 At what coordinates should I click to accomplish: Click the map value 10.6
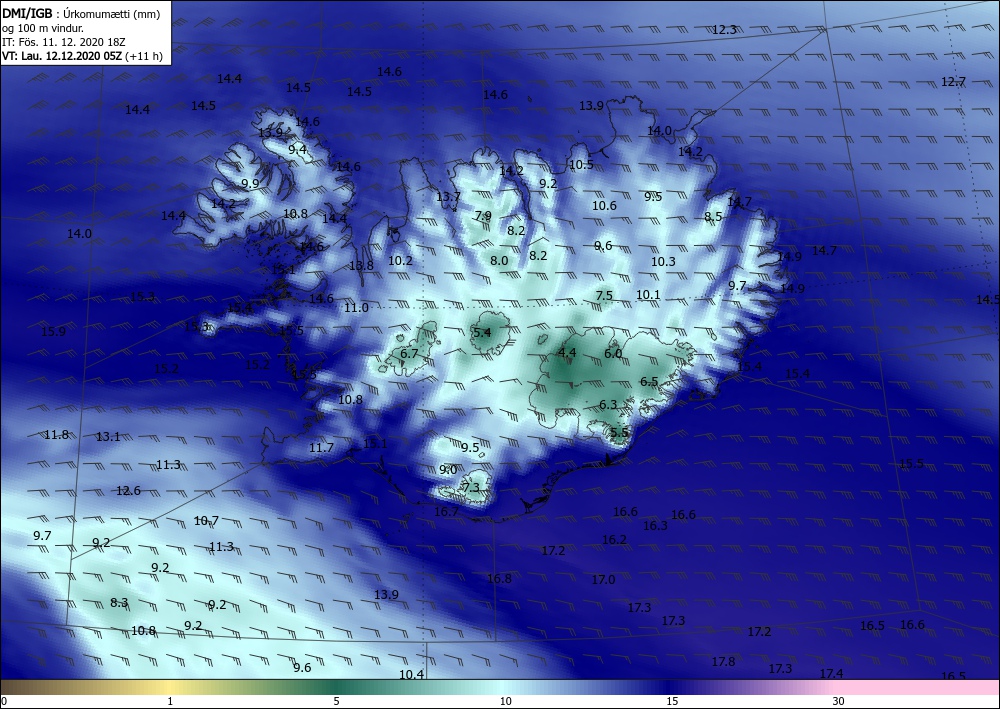[x=604, y=205]
